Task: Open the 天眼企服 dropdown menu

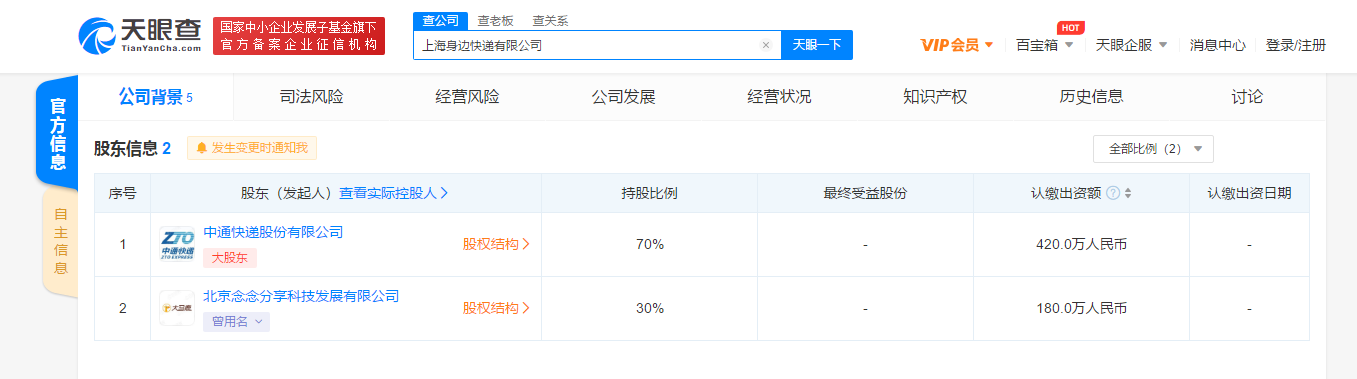Action: [x=1132, y=45]
